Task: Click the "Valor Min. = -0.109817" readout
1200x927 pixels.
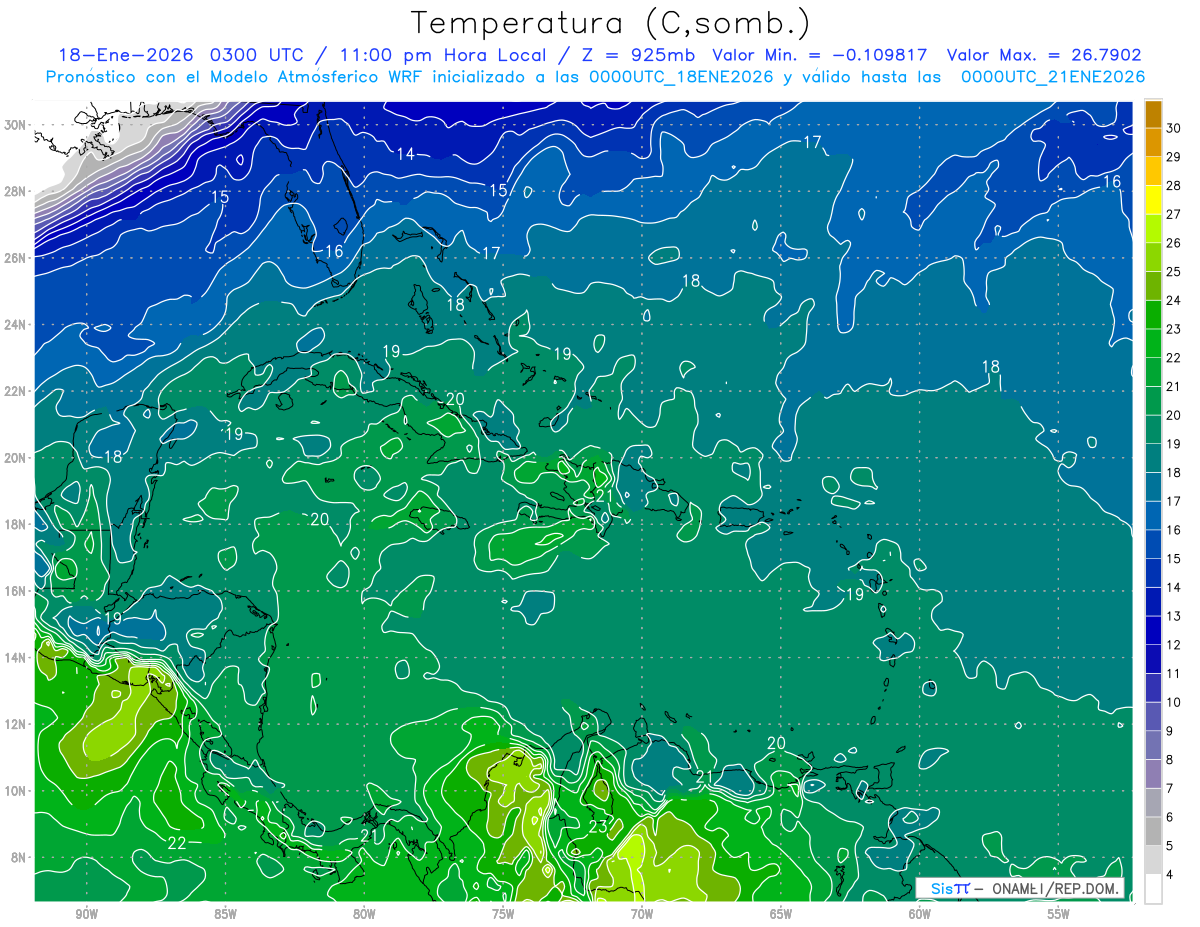Action: tap(820, 55)
